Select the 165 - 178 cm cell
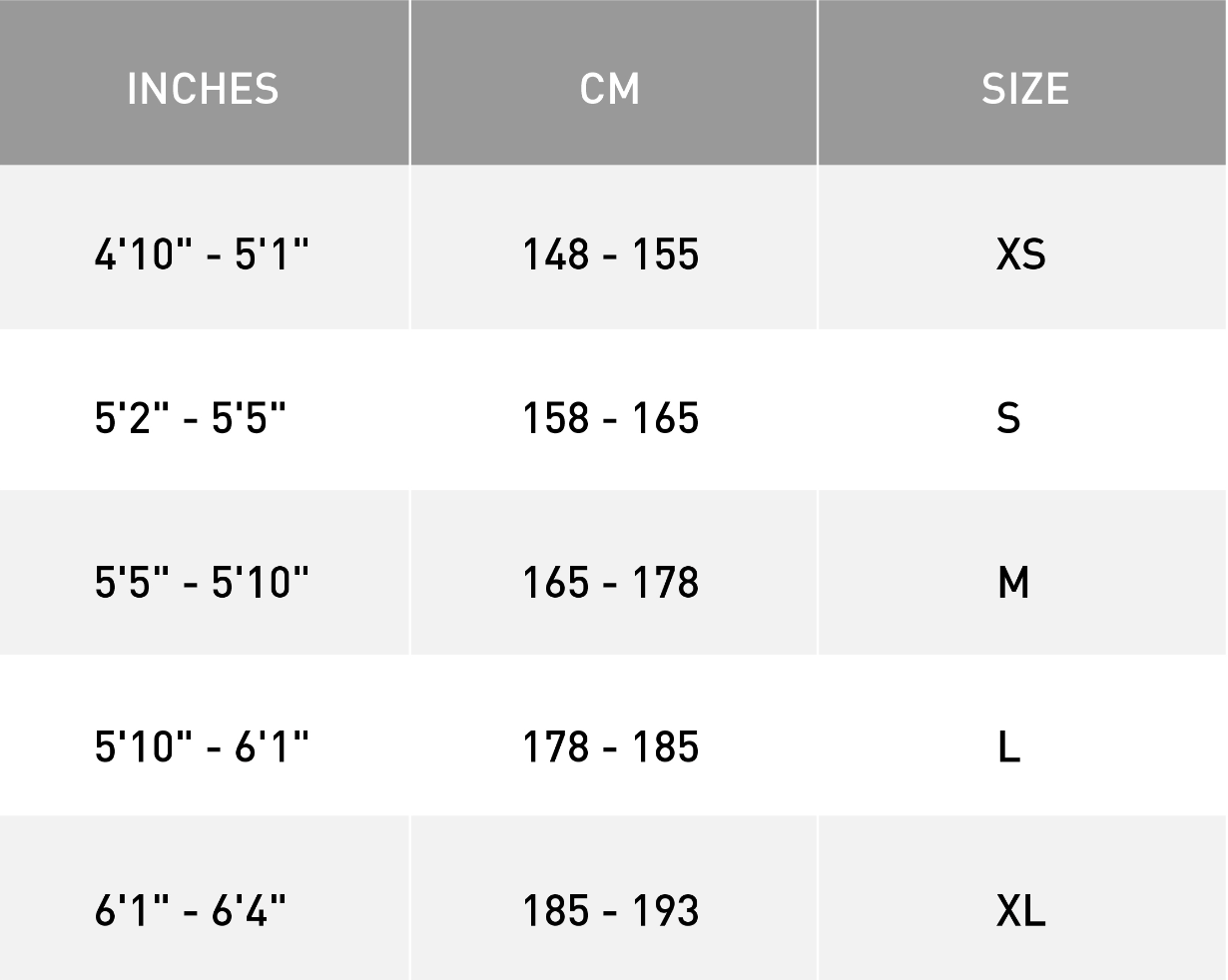Screen dimensions: 1228x980 coord(610,582)
